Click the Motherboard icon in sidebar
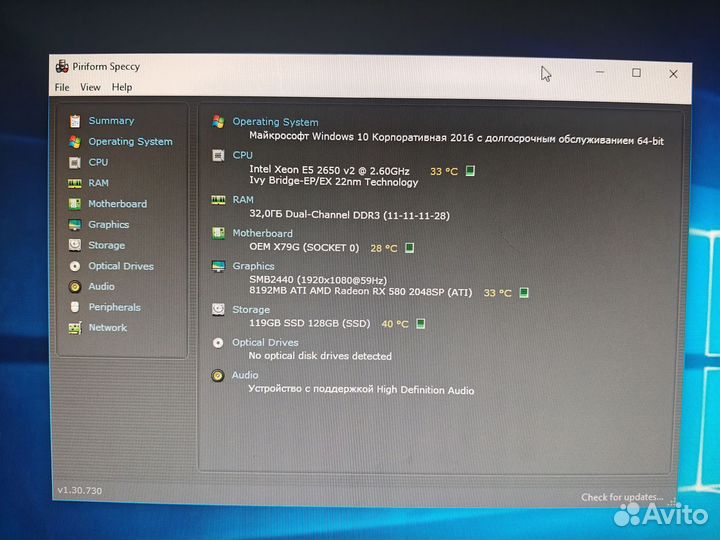Image resolution: width=720 pixels, height=540 pixels. point(74,204)
